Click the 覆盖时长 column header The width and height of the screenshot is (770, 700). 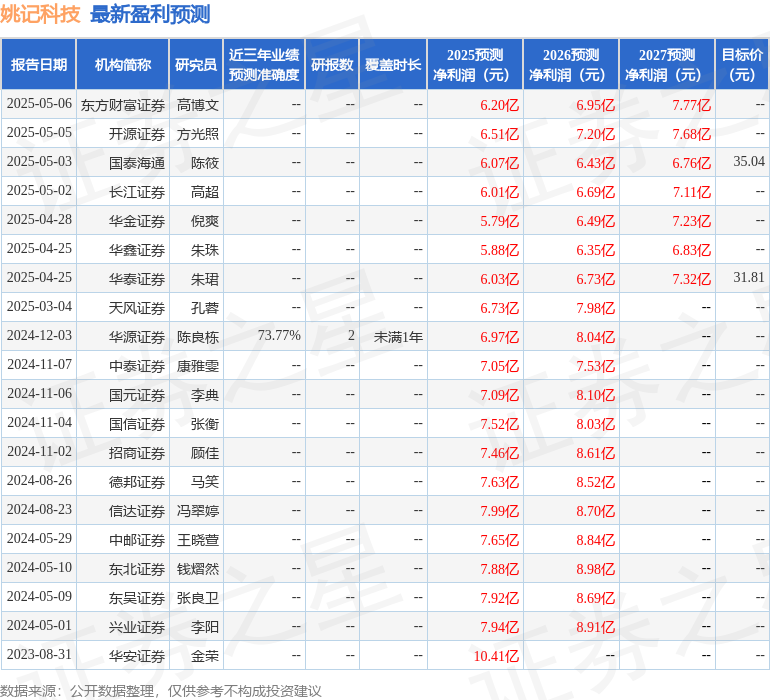[393, 64]
